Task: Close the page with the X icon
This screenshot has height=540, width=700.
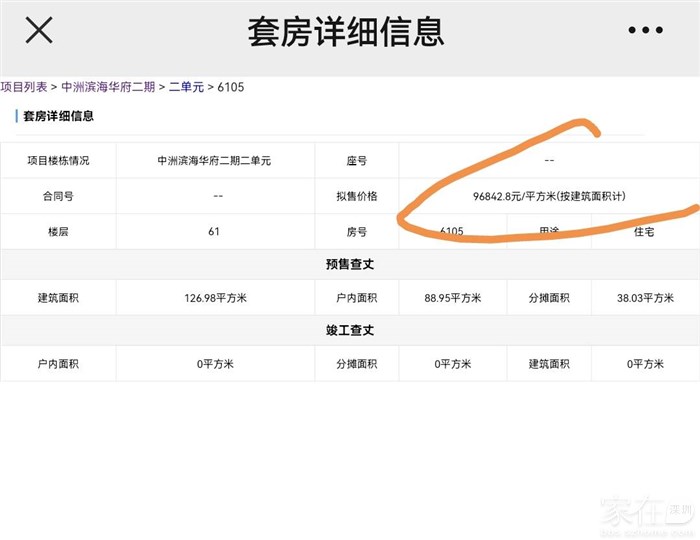Action: 38,31
